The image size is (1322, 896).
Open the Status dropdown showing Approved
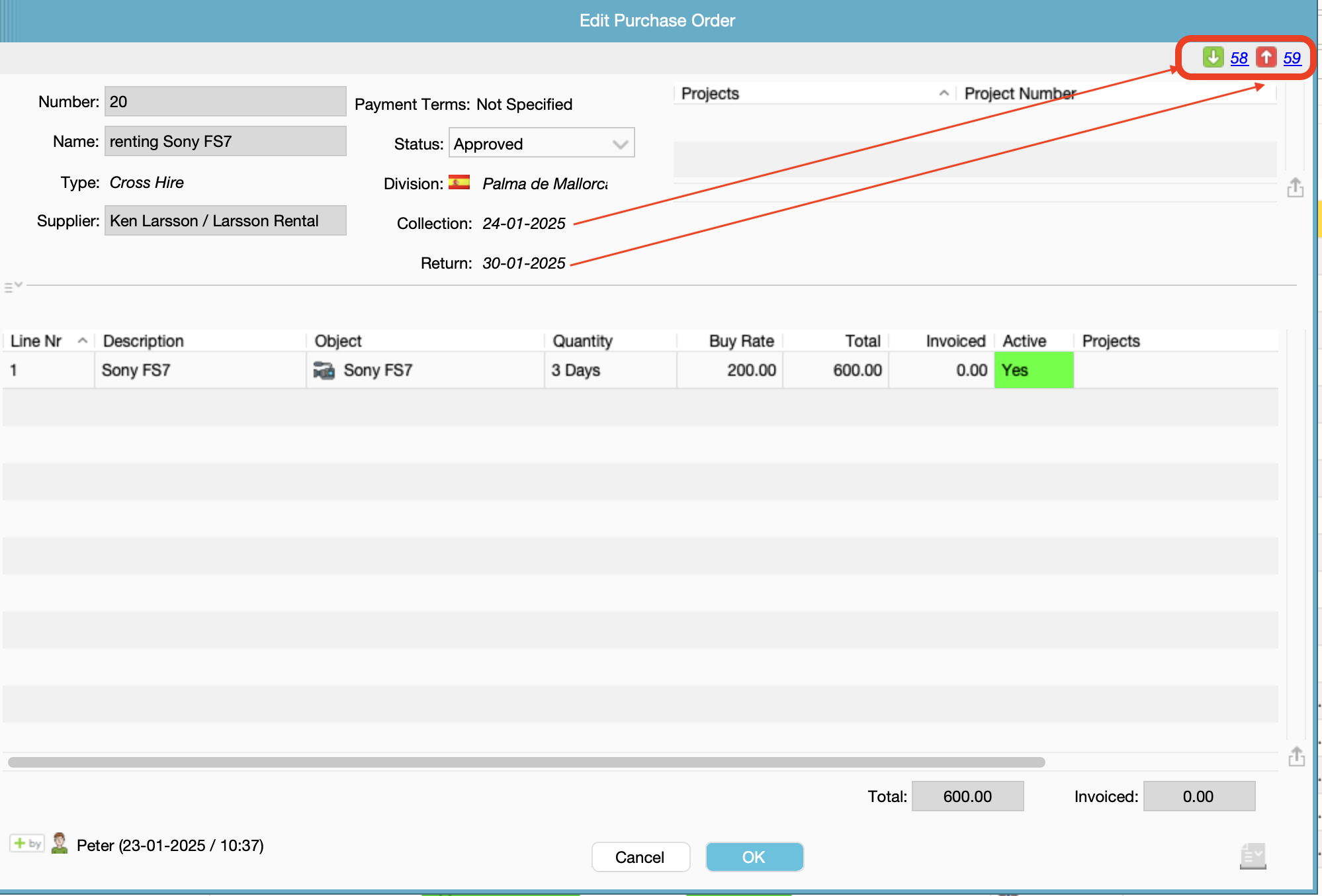[541, 144]
